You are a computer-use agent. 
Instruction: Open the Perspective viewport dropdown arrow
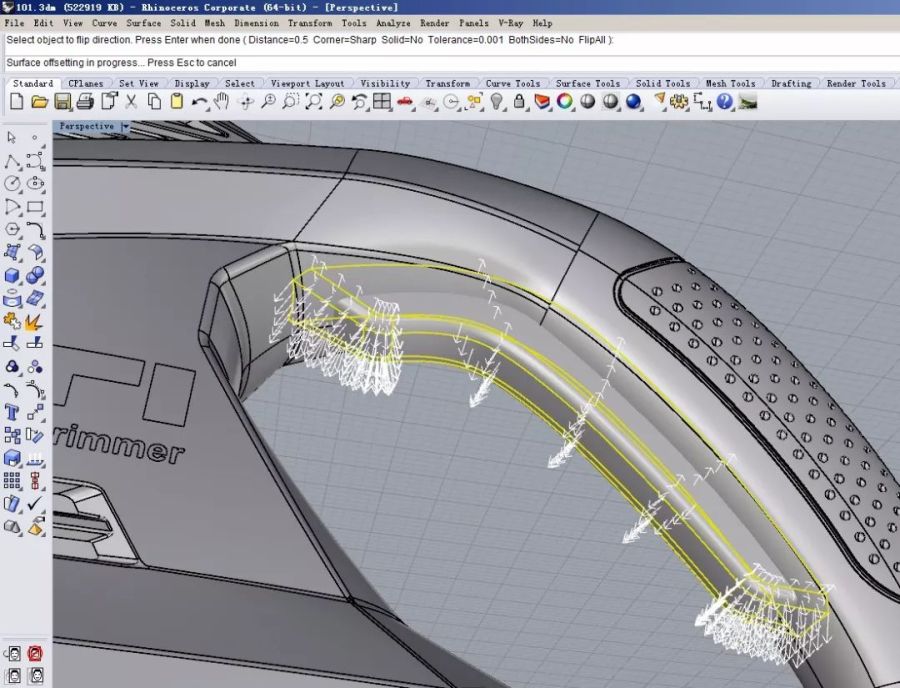[125, 127]
